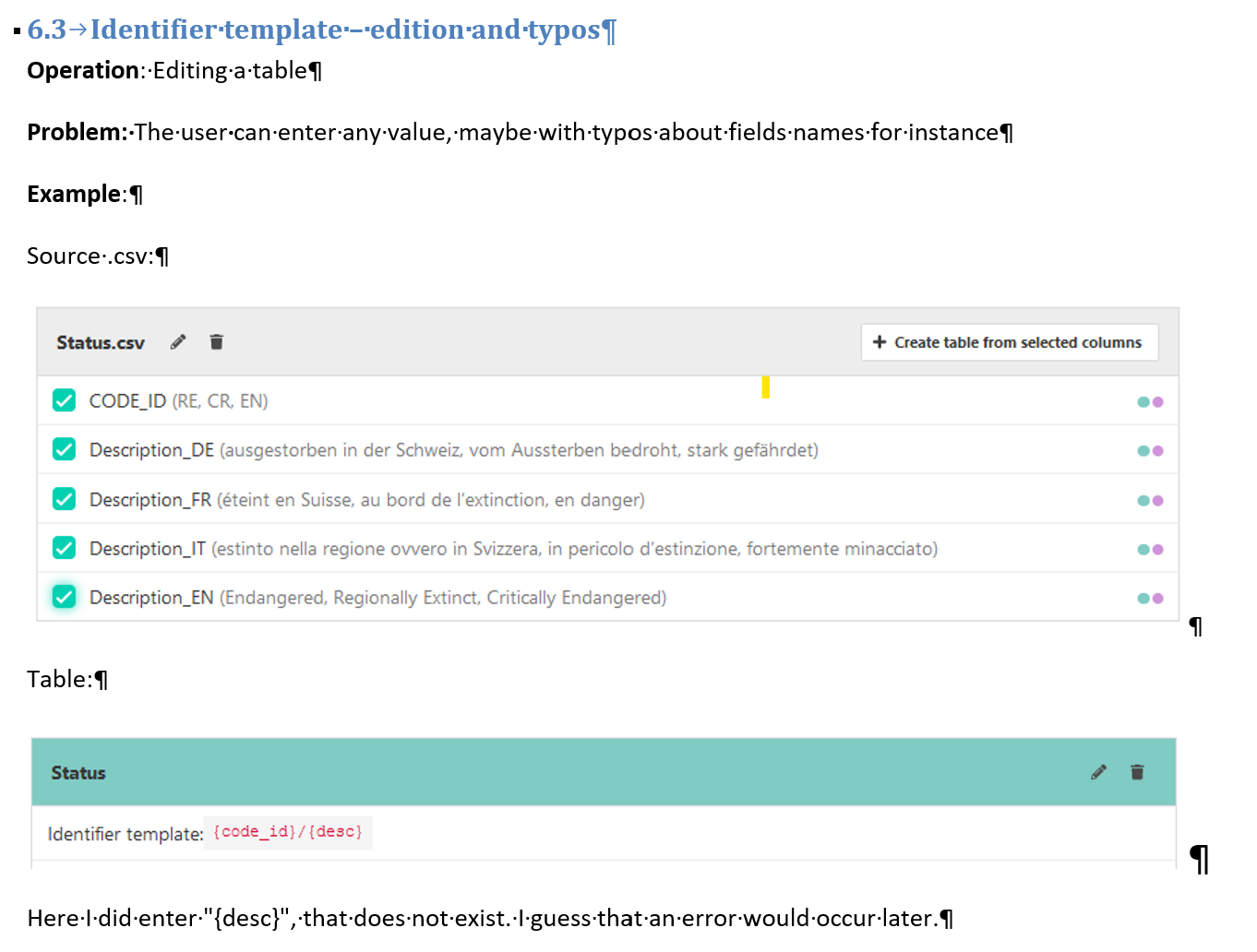Click the purple status dot on the CODE_ID row
This screenshot has width=1257, height=952.
pyautogui.click(x=1158, y=400)
